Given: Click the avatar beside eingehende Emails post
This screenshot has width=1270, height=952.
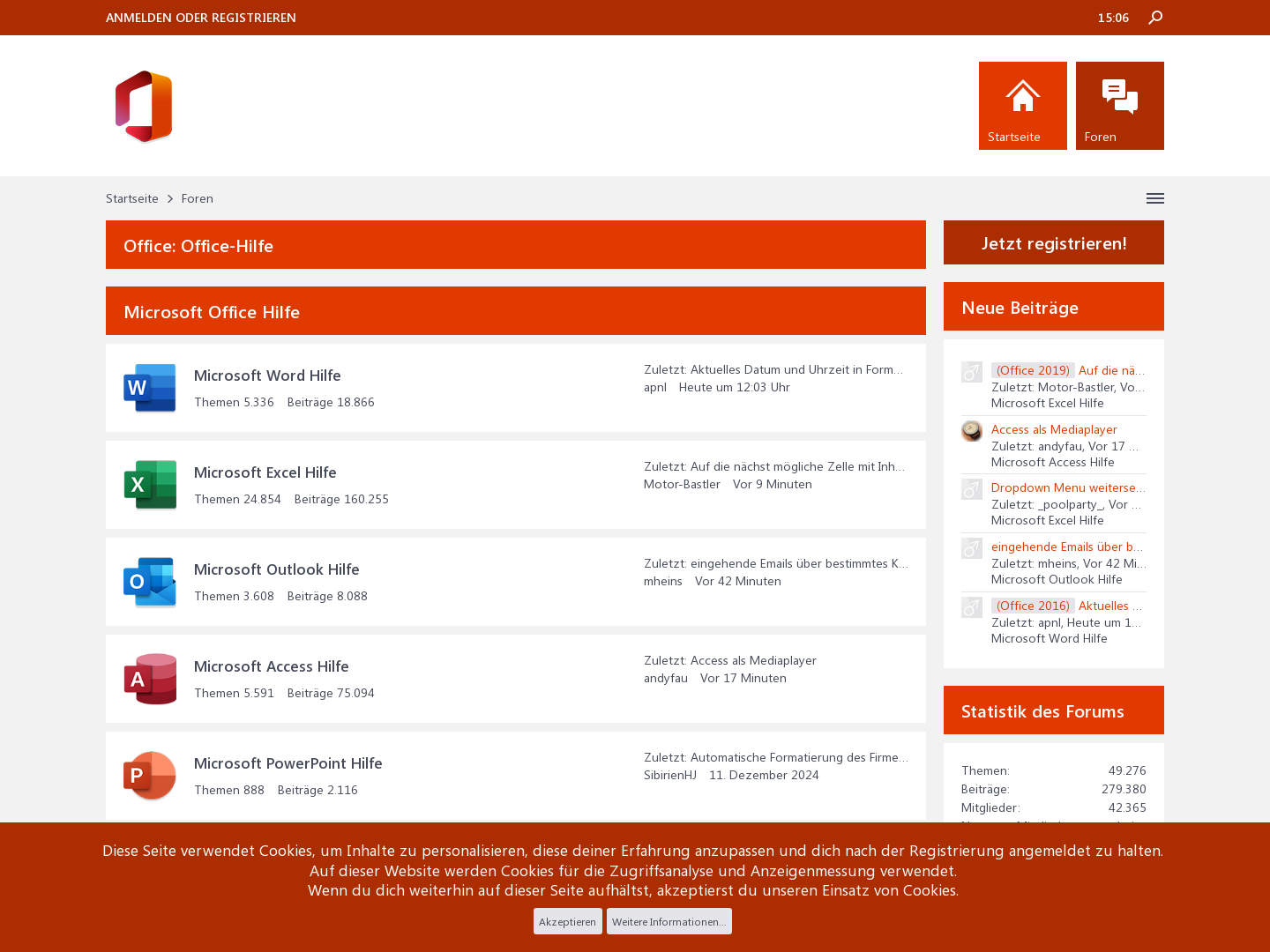Looking at the screenshot, I should (x=972, y=548).
